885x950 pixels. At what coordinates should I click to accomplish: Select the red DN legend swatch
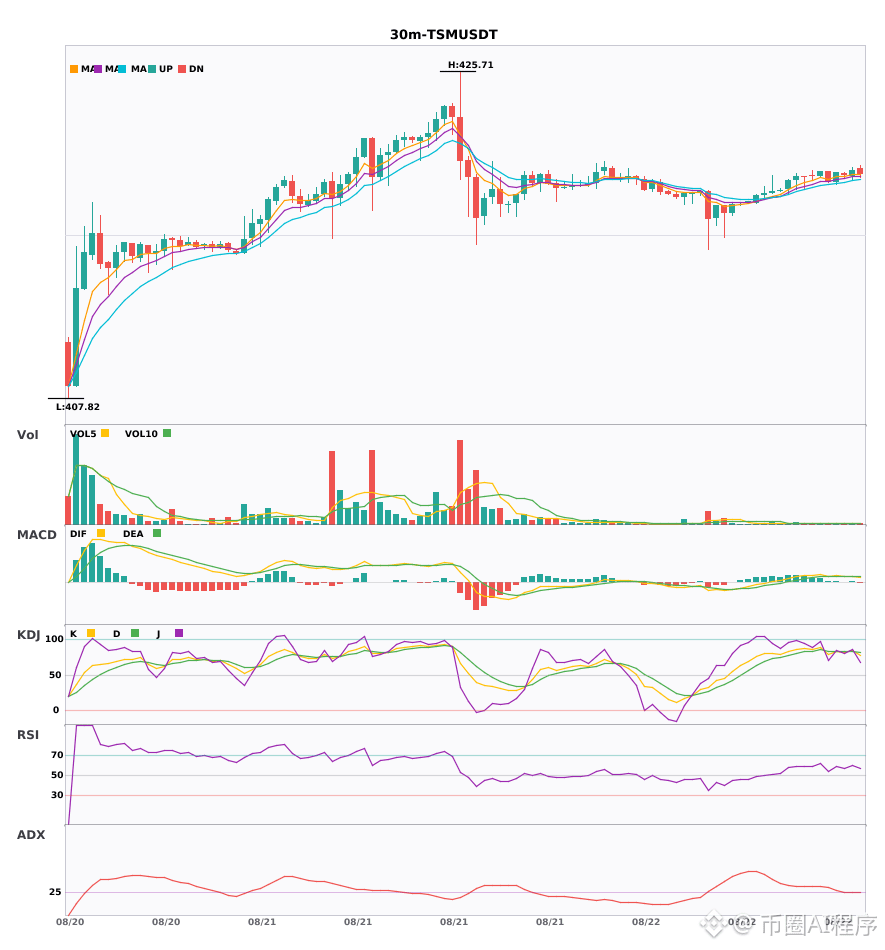pos(182,69)
